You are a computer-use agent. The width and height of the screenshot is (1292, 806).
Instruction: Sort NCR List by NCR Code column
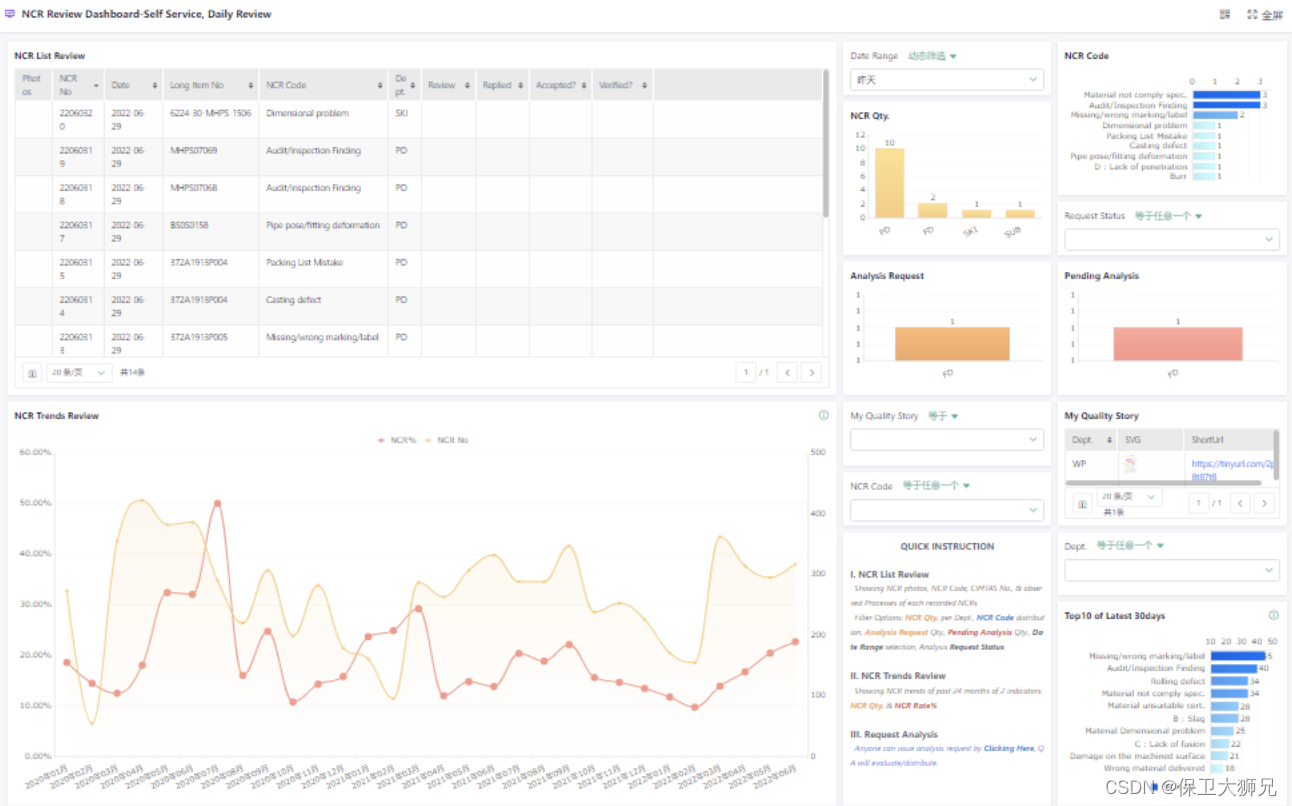380,85
